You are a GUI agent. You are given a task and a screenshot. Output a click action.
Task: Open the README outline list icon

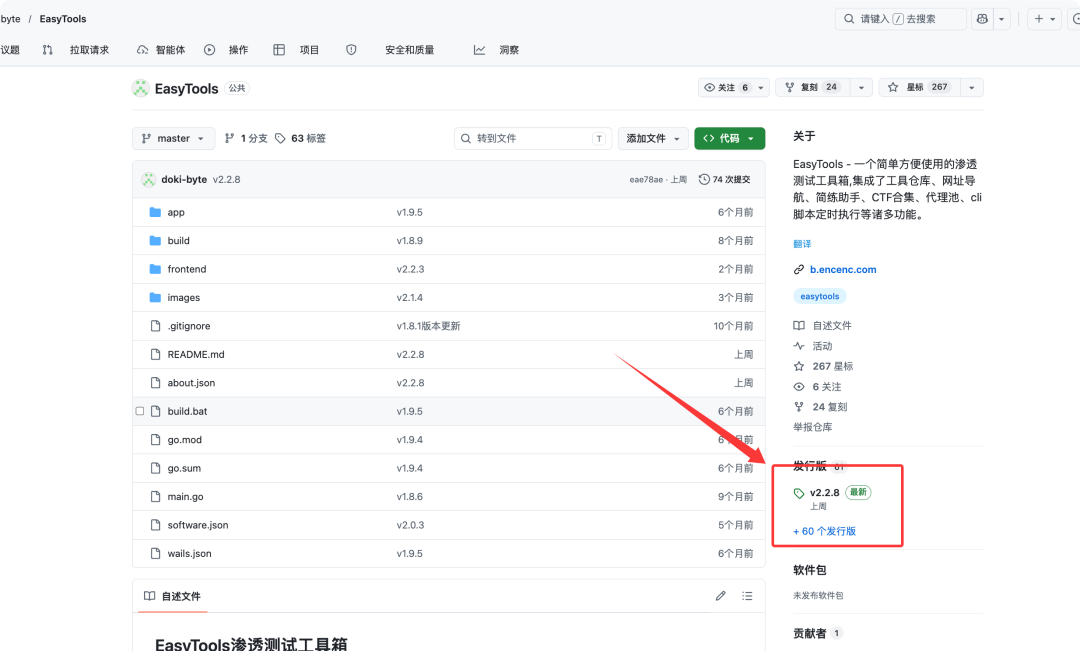coord(747,596)
